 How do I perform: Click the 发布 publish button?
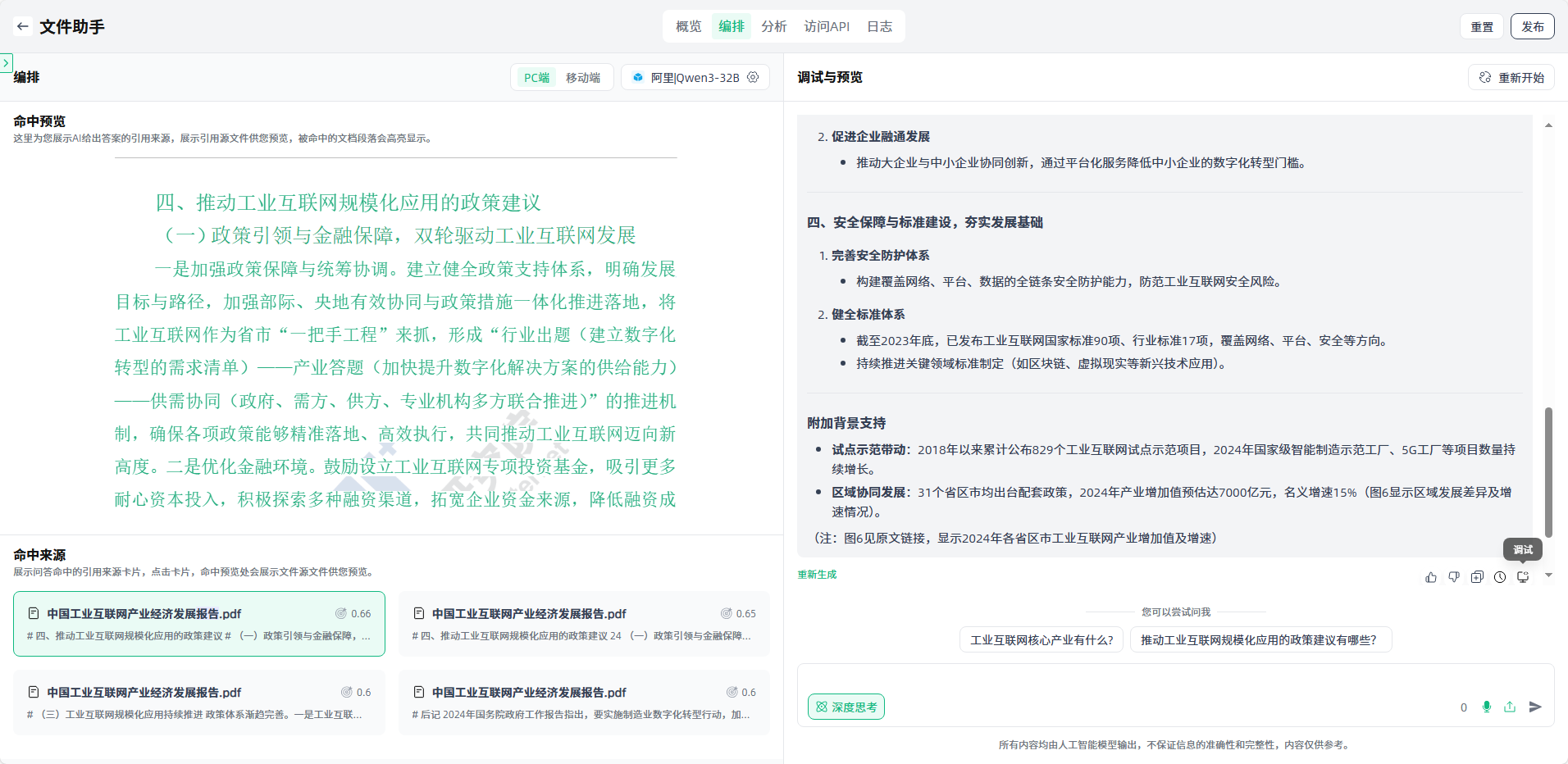click(x=1532, y=26)
